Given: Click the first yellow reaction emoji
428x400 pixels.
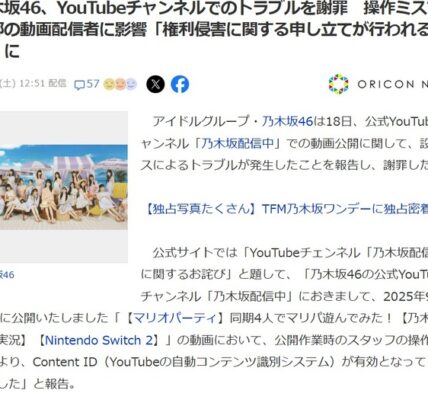Looking at the screenshot, I should (x=109, y=84).
